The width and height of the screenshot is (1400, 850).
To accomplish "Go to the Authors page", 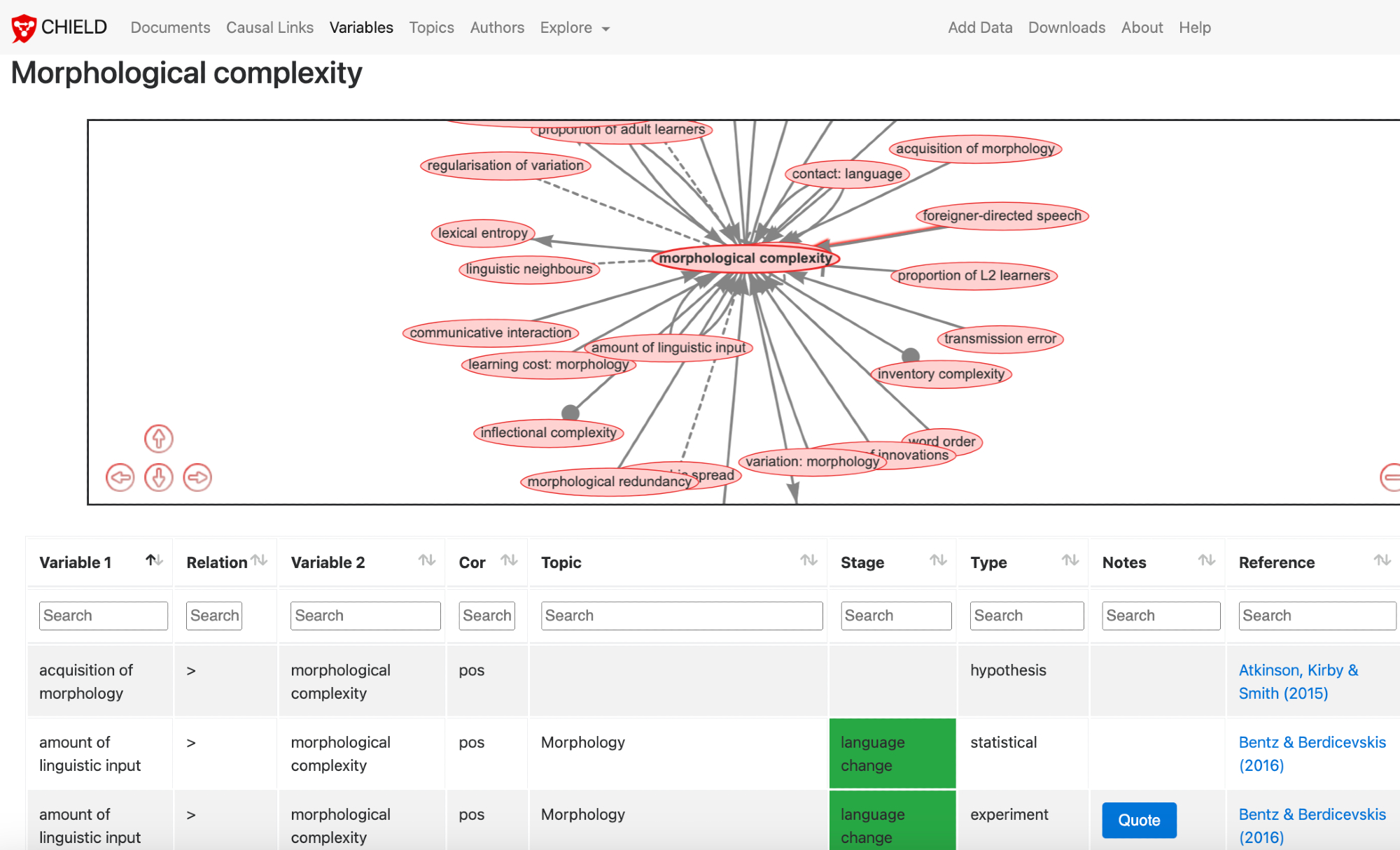I will pos(497,28).
